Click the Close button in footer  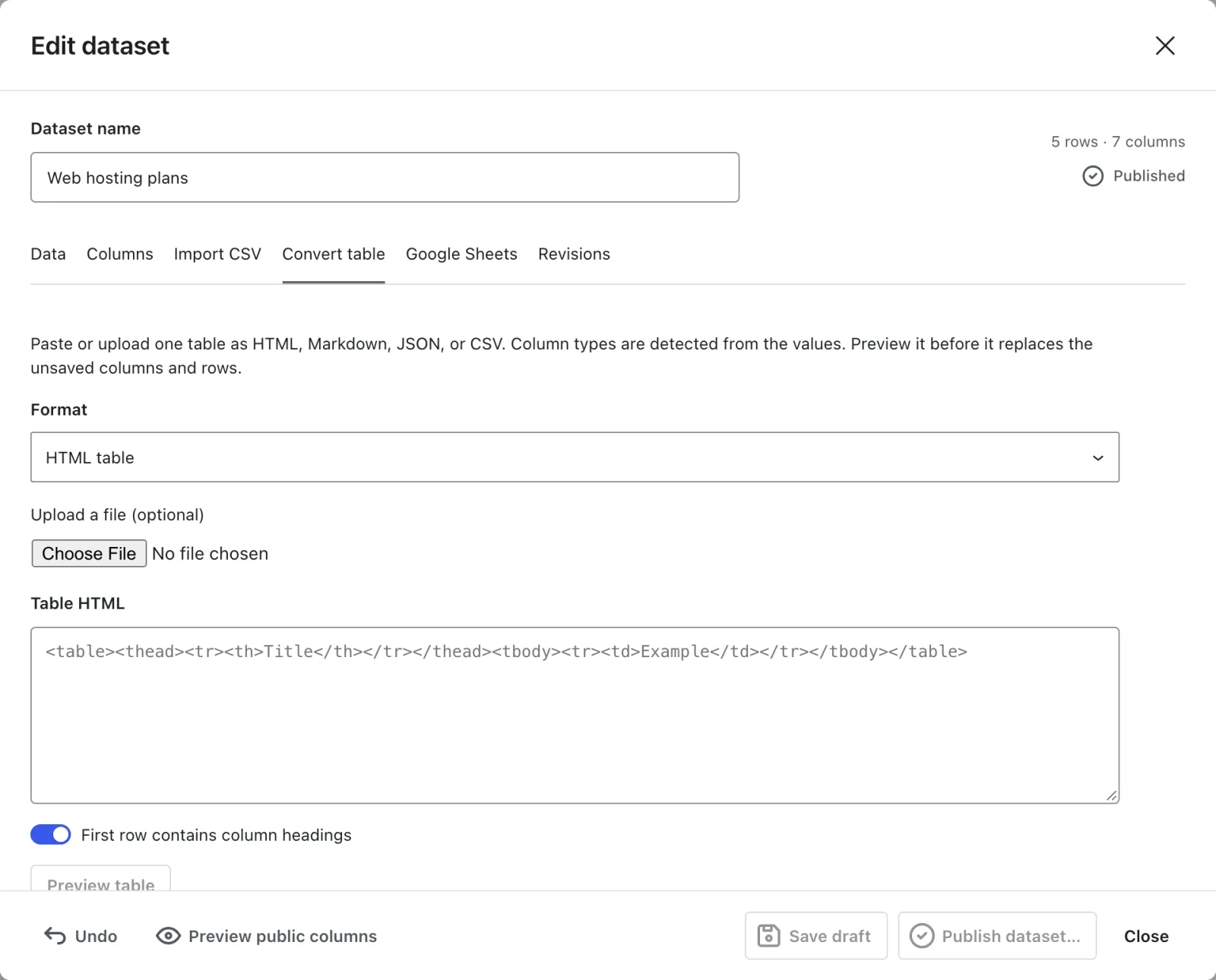coord(1146,936)
